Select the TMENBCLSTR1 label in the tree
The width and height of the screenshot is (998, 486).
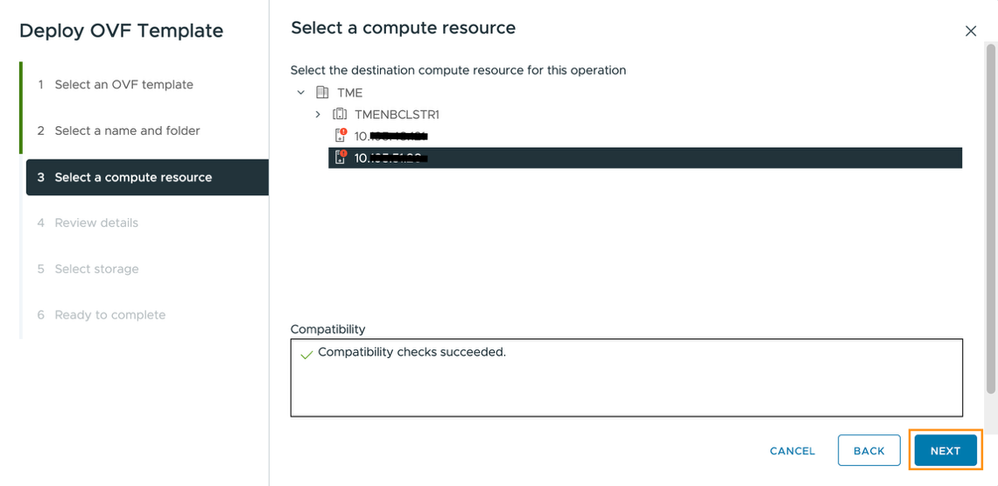[x=397, y=115]
